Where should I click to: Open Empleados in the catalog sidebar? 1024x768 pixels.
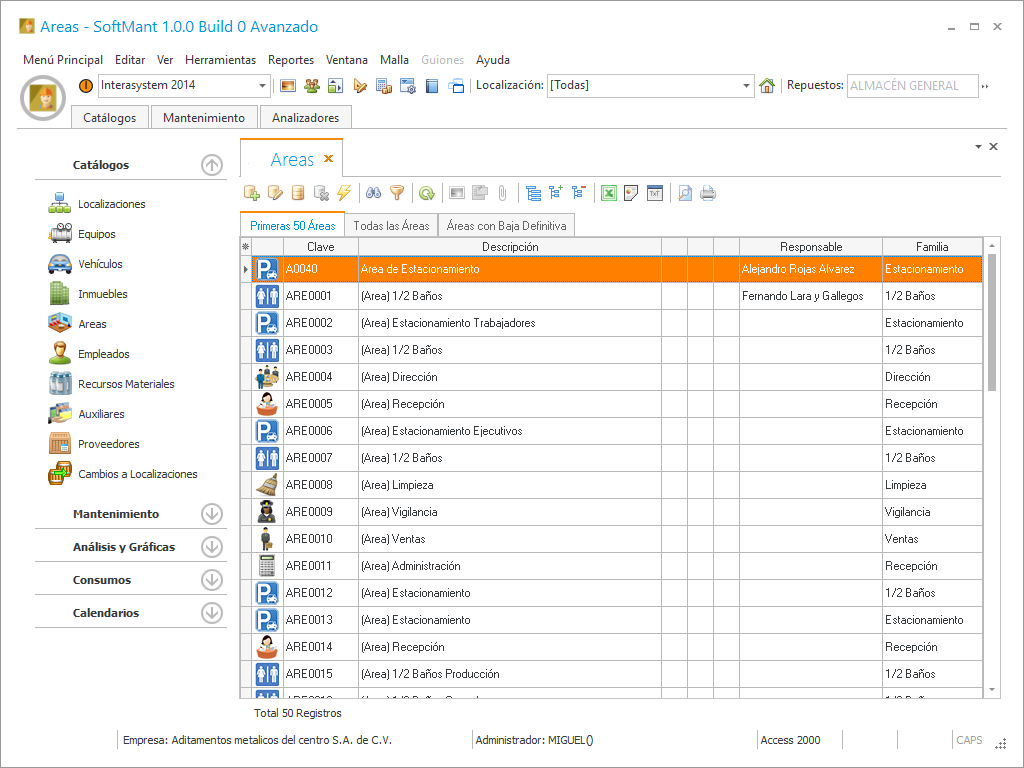point(103,354)
